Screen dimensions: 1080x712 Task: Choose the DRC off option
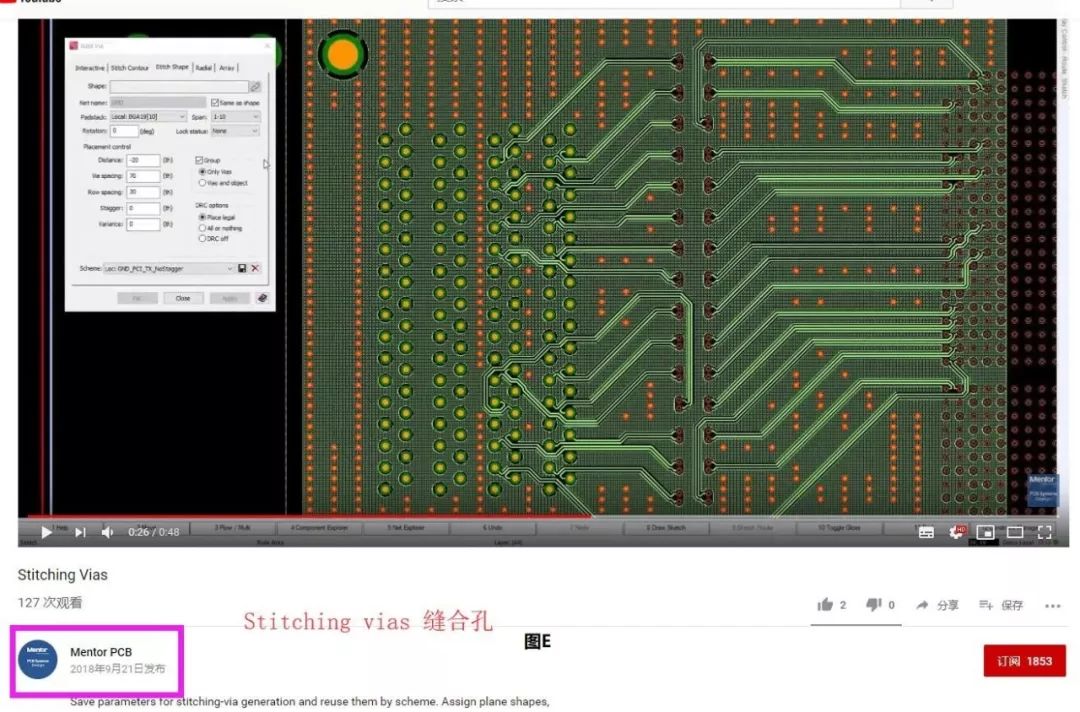click(202, 239)
